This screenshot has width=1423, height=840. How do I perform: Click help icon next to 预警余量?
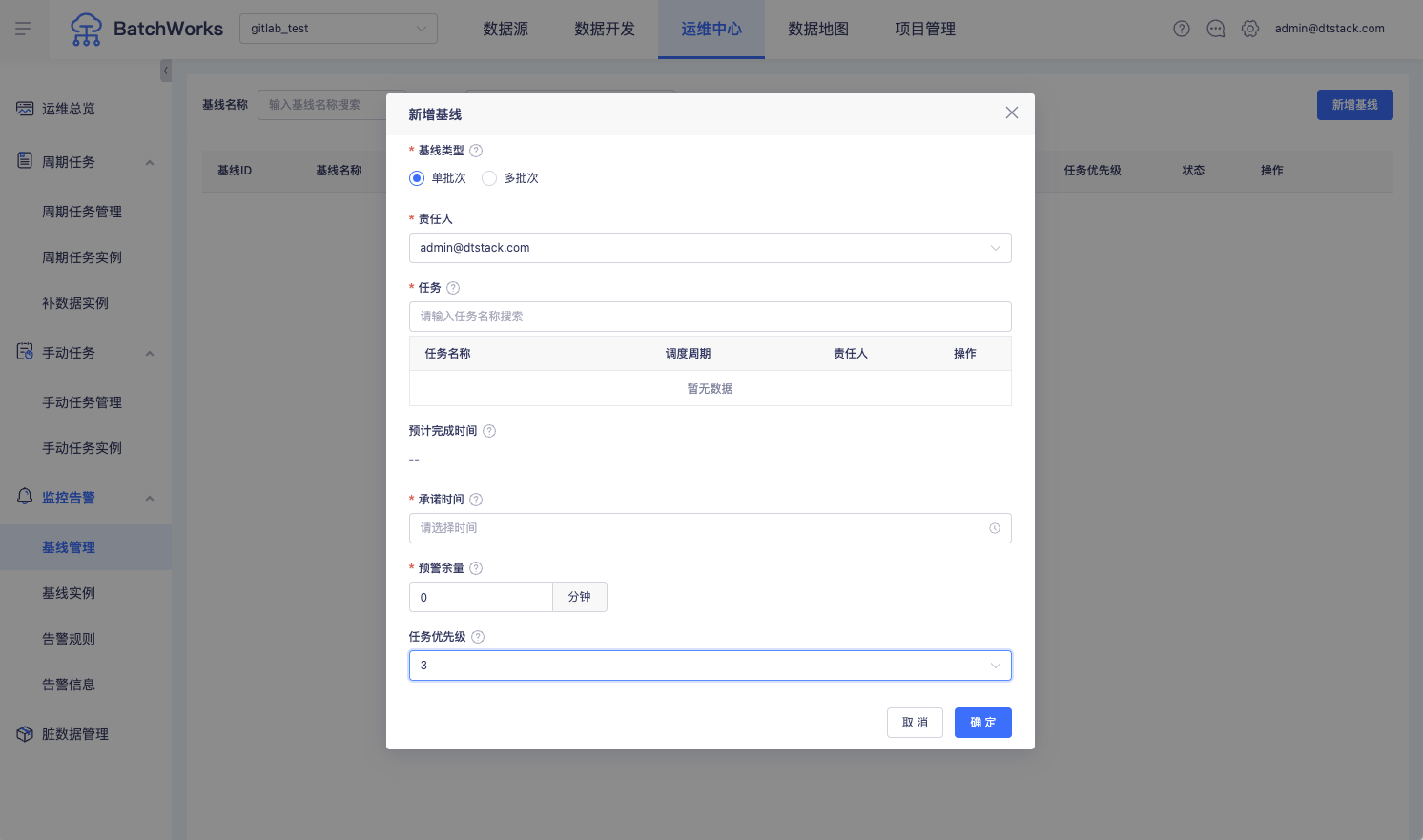476,568
